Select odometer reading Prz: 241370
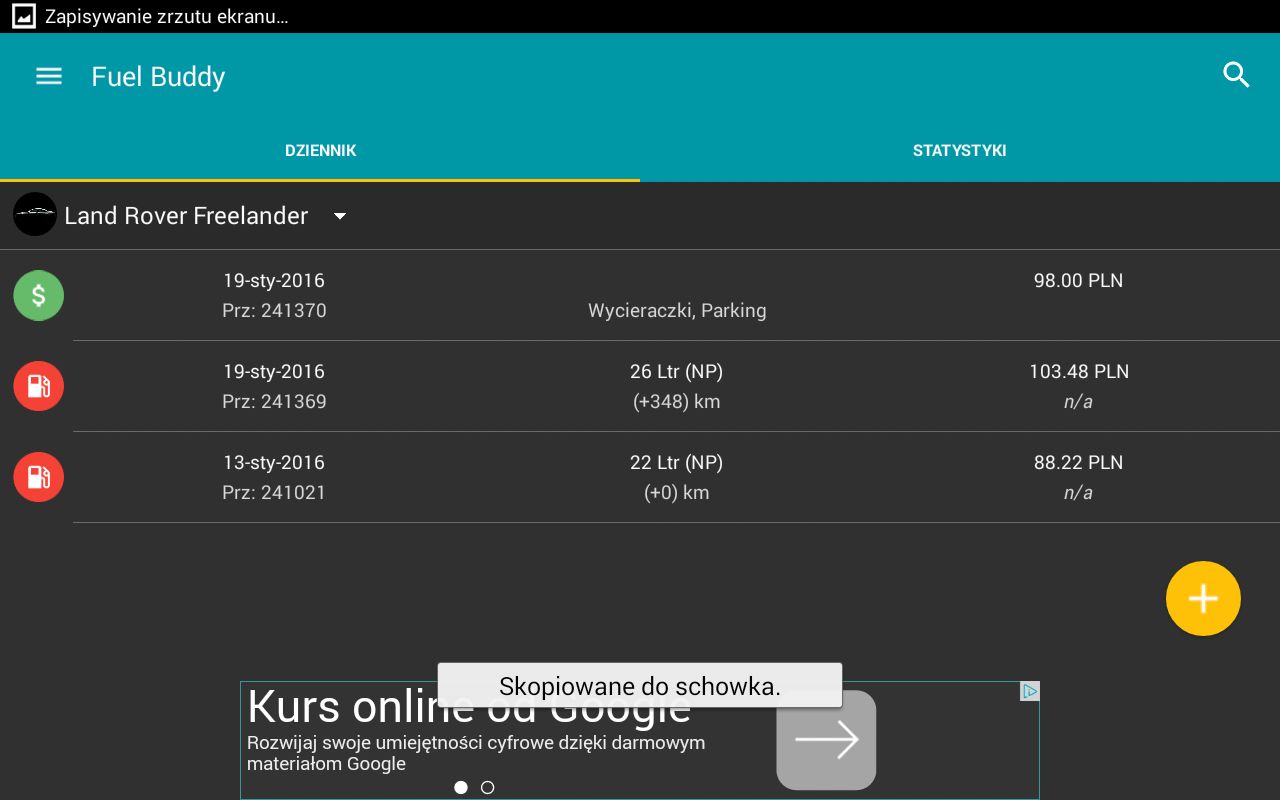 pos(274,311)
